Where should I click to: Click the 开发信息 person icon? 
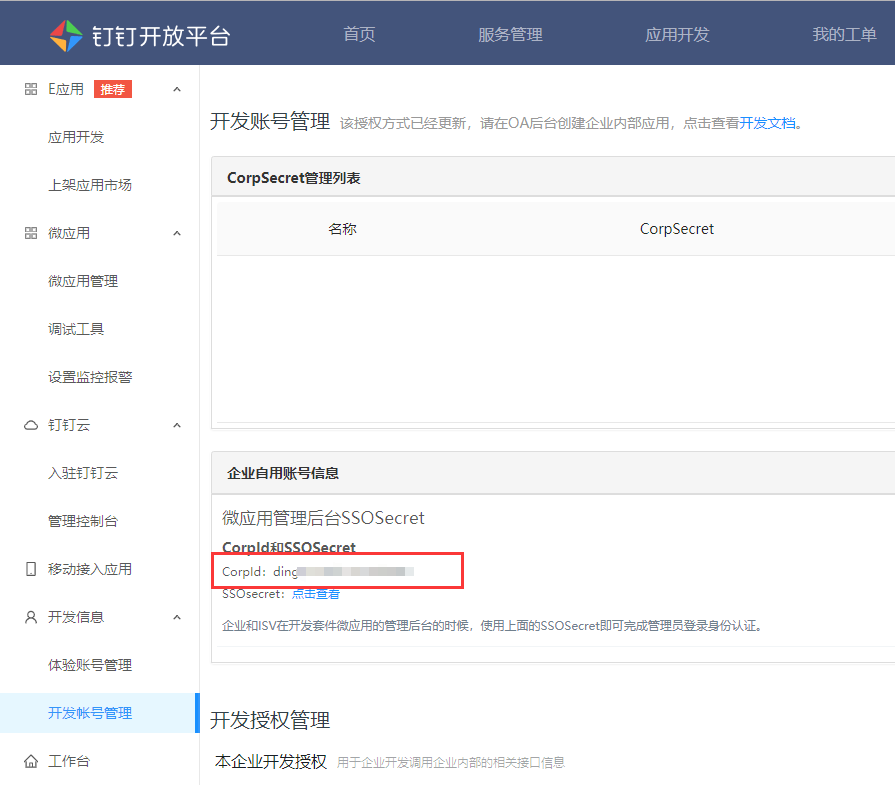click(x=30, y=617)
